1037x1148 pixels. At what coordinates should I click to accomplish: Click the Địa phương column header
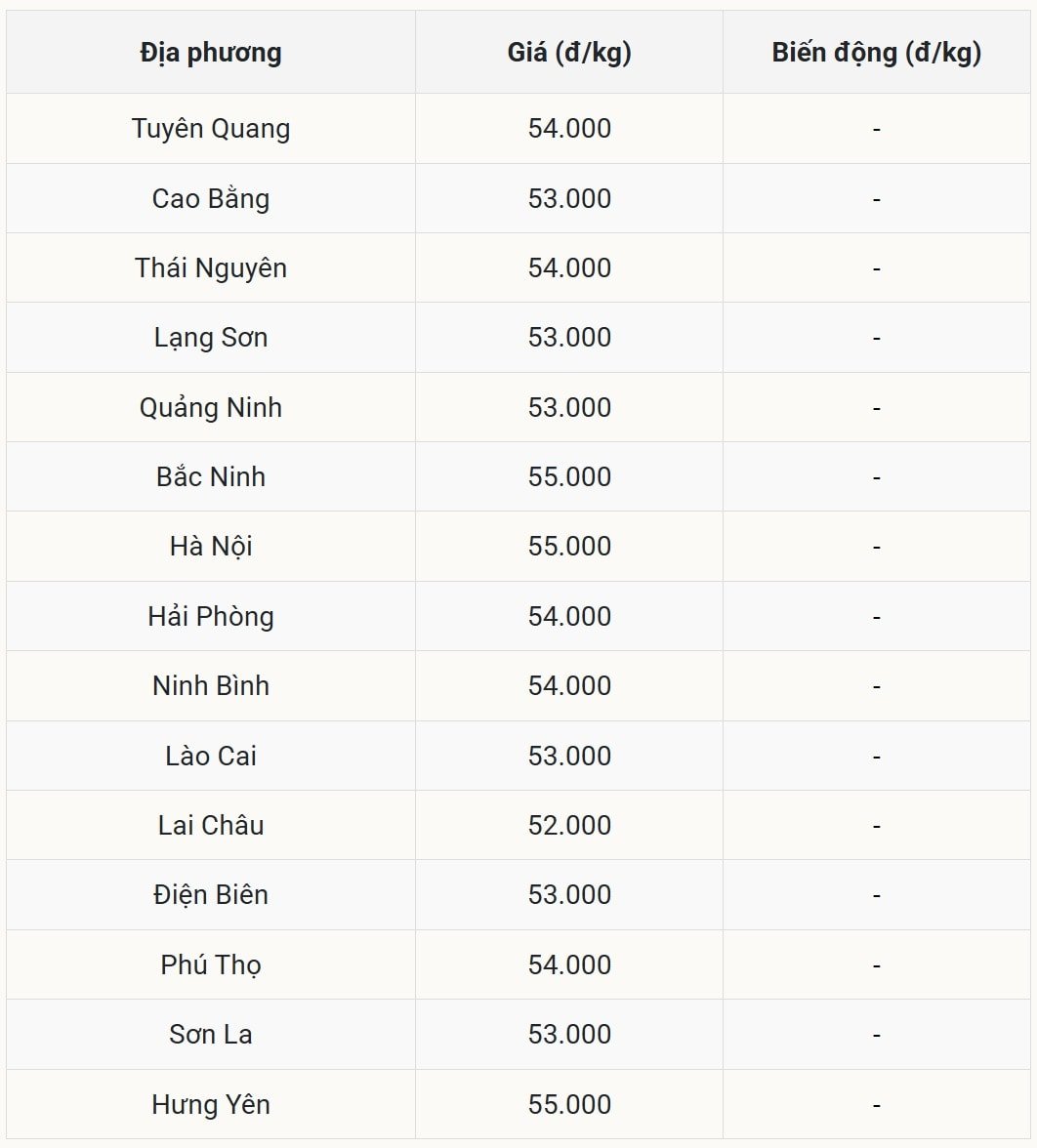click(x=211, y=53)
